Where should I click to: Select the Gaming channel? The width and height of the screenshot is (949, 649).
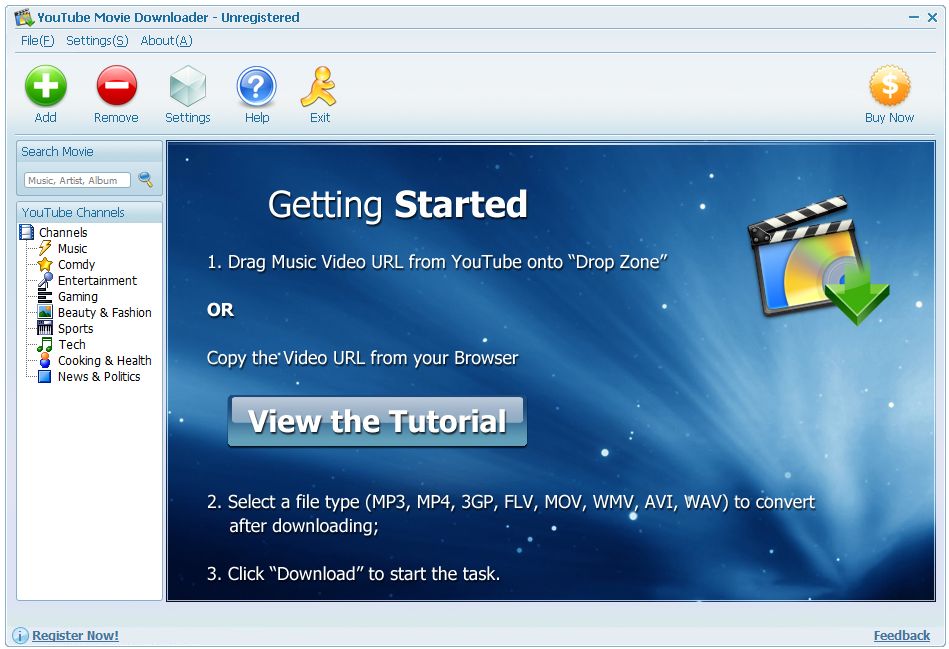point(77,297)
